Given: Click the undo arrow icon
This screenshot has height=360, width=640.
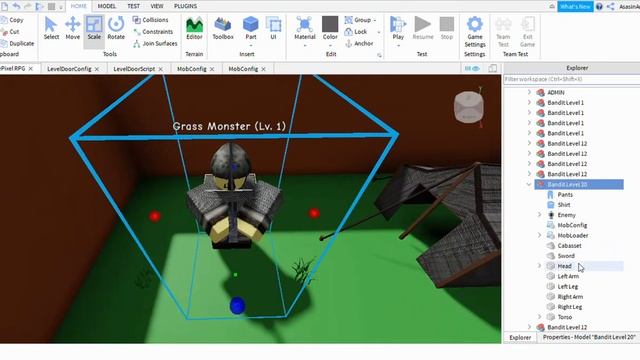Looking at the screenshot, I should pyautogui.click(x=16, y=6).
